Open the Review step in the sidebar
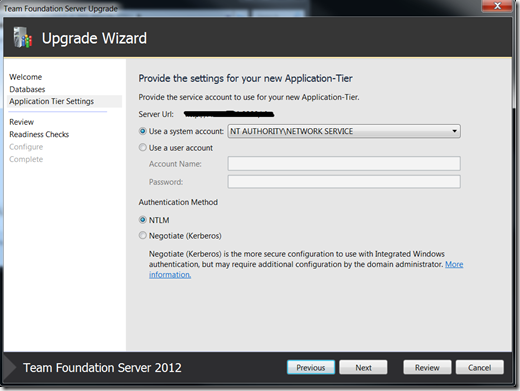 point(22,122)
